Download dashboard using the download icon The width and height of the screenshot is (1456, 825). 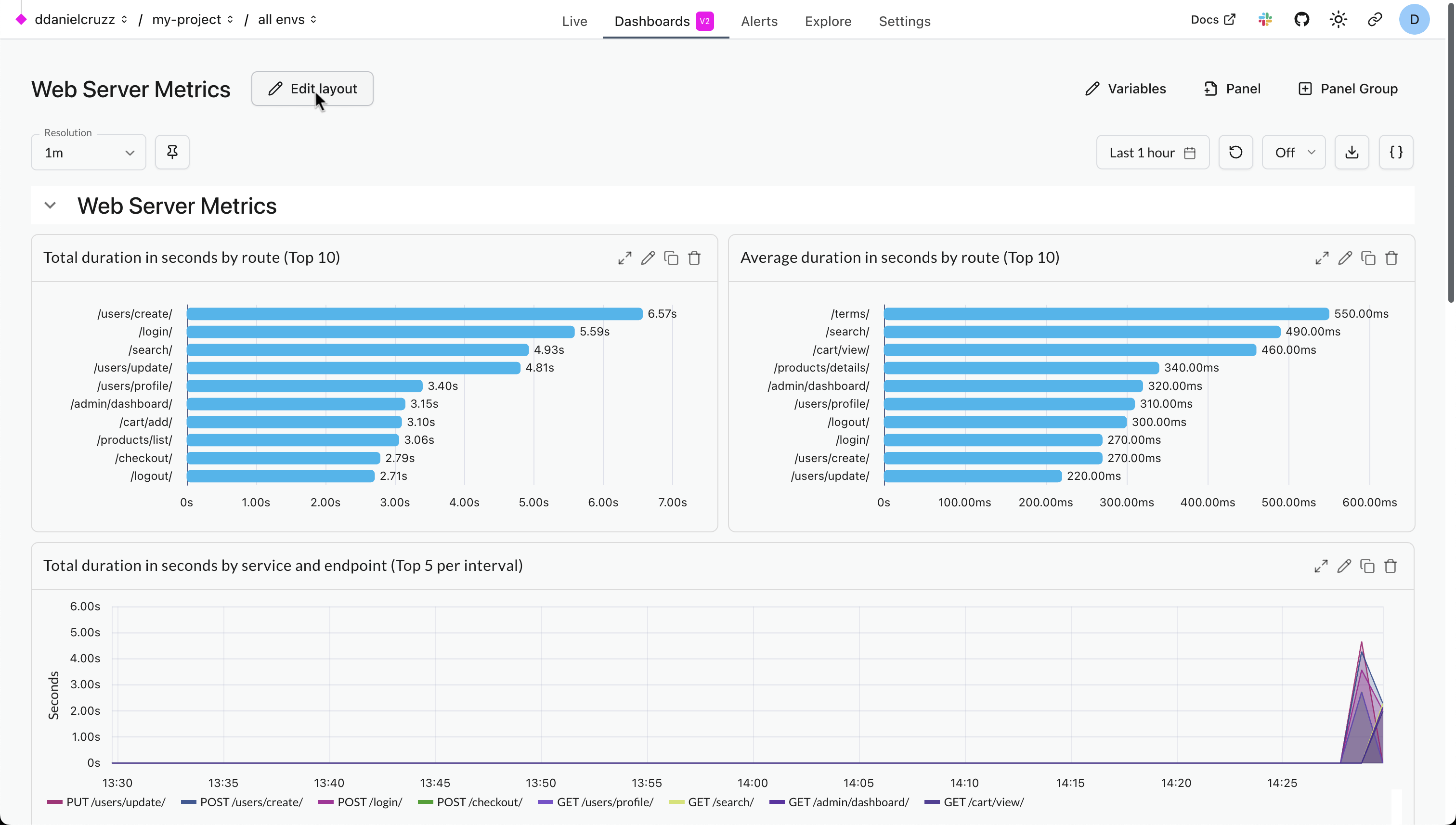click(1352, 153)
